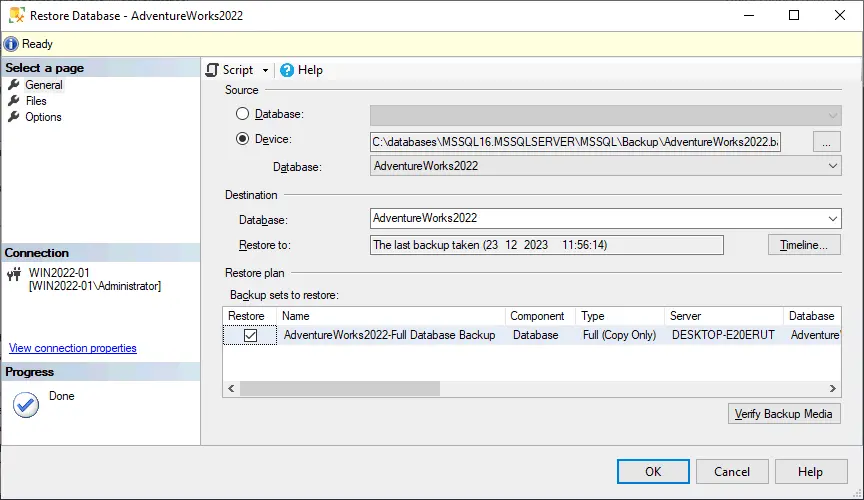Click the Verify Backup Media button
The image size is (864, 500).
[x=784, y=413]
